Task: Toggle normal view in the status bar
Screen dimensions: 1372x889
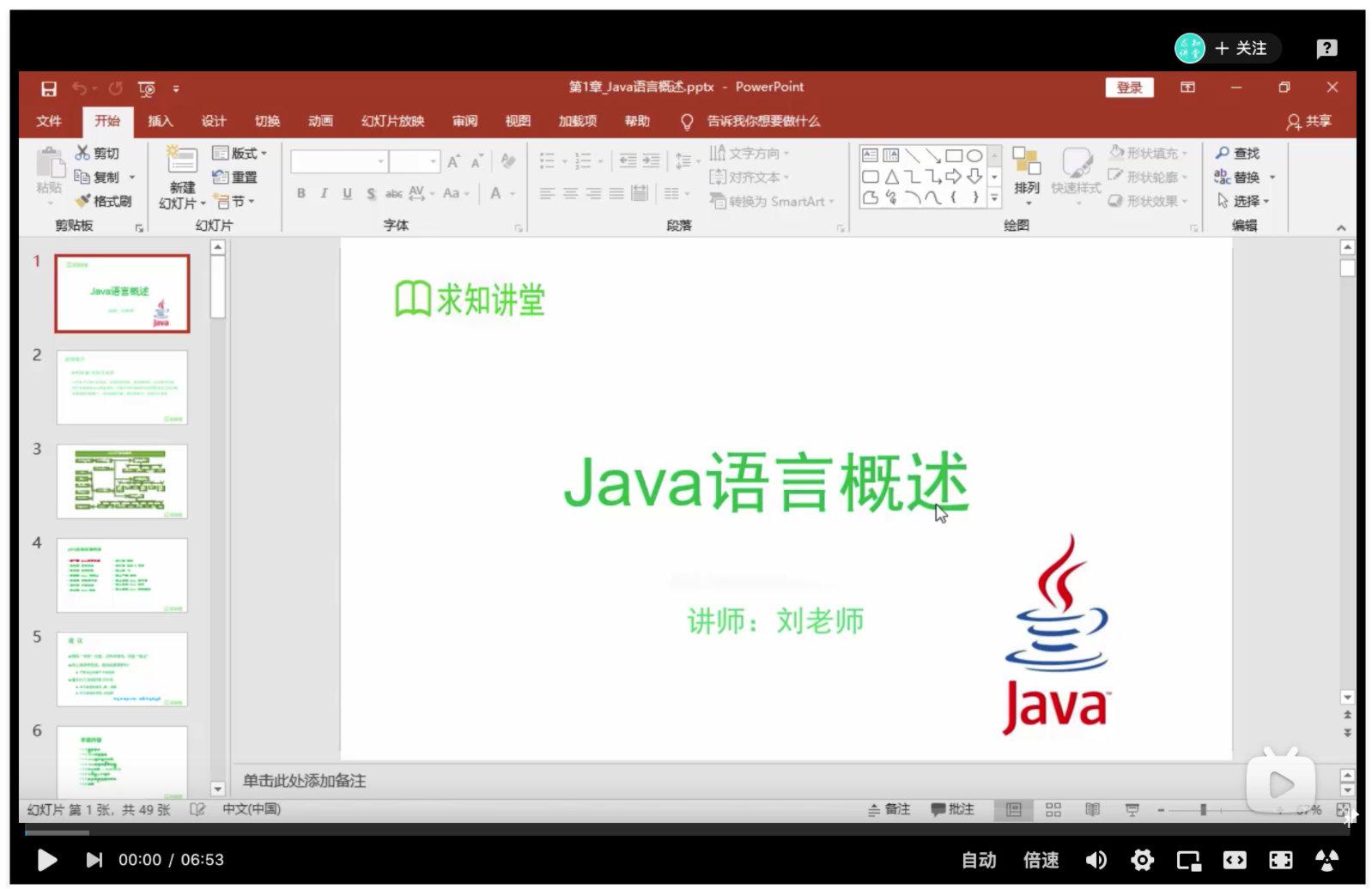Action: pyautogui.click(x=1014, y=809)
